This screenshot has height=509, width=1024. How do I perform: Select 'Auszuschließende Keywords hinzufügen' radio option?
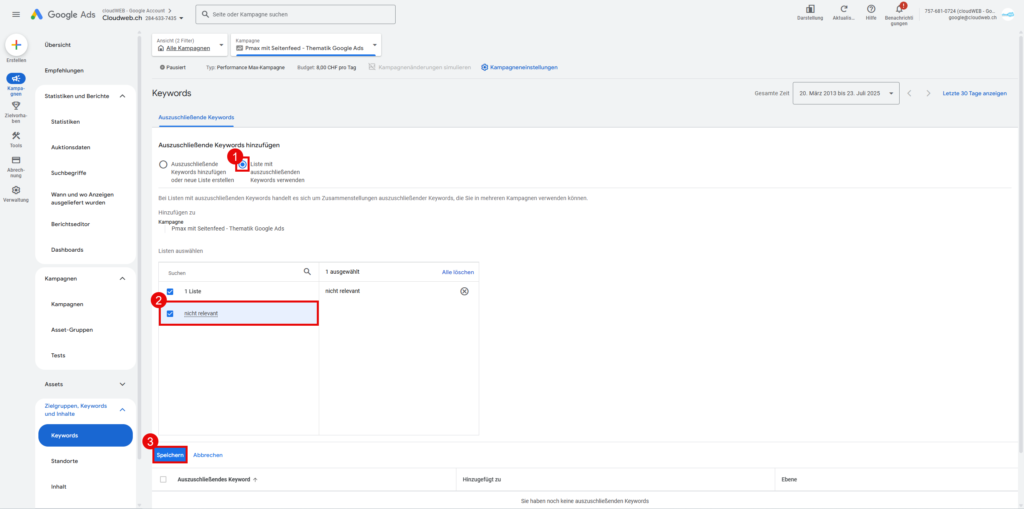pyautogui.click(x=163, y=165)
